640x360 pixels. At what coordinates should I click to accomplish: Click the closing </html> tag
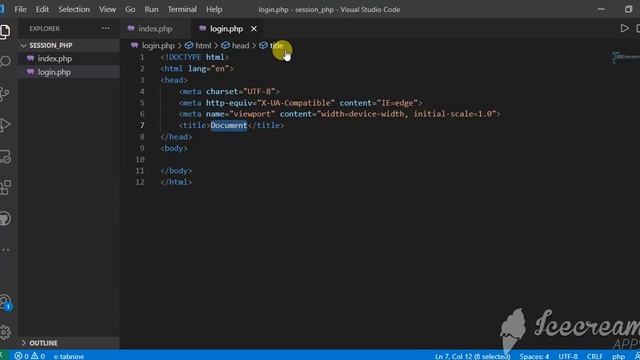coord(176,182)
